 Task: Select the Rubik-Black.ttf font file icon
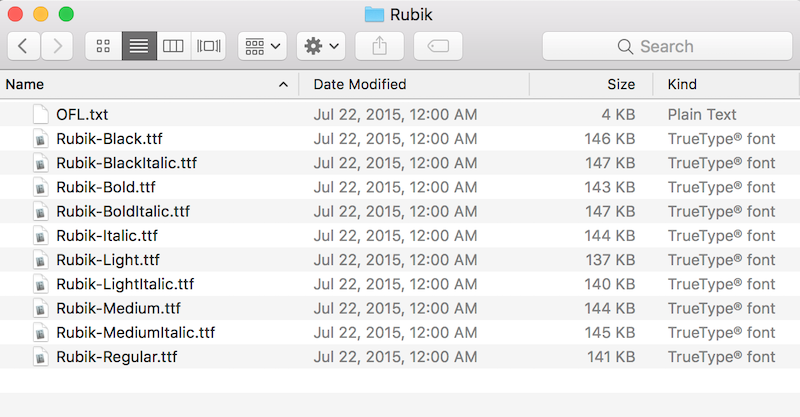click(41, 139)
